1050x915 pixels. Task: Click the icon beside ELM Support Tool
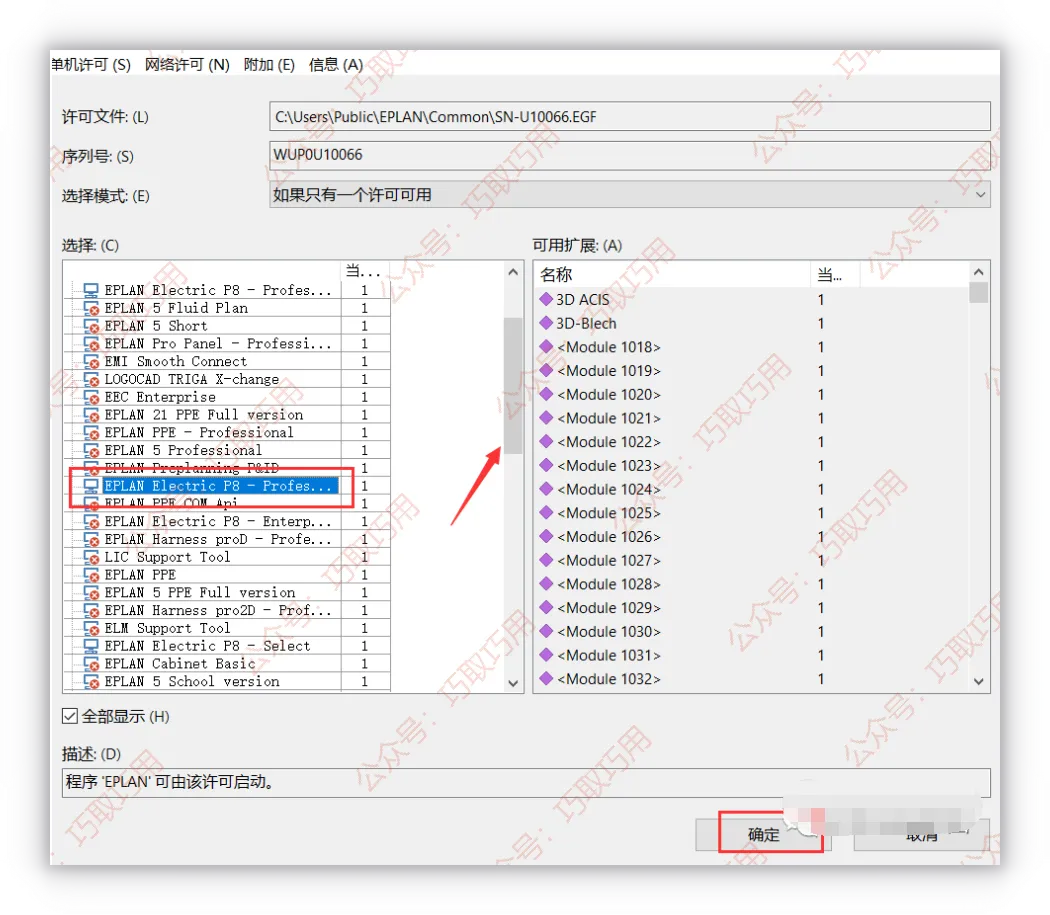tap(91, 628)
